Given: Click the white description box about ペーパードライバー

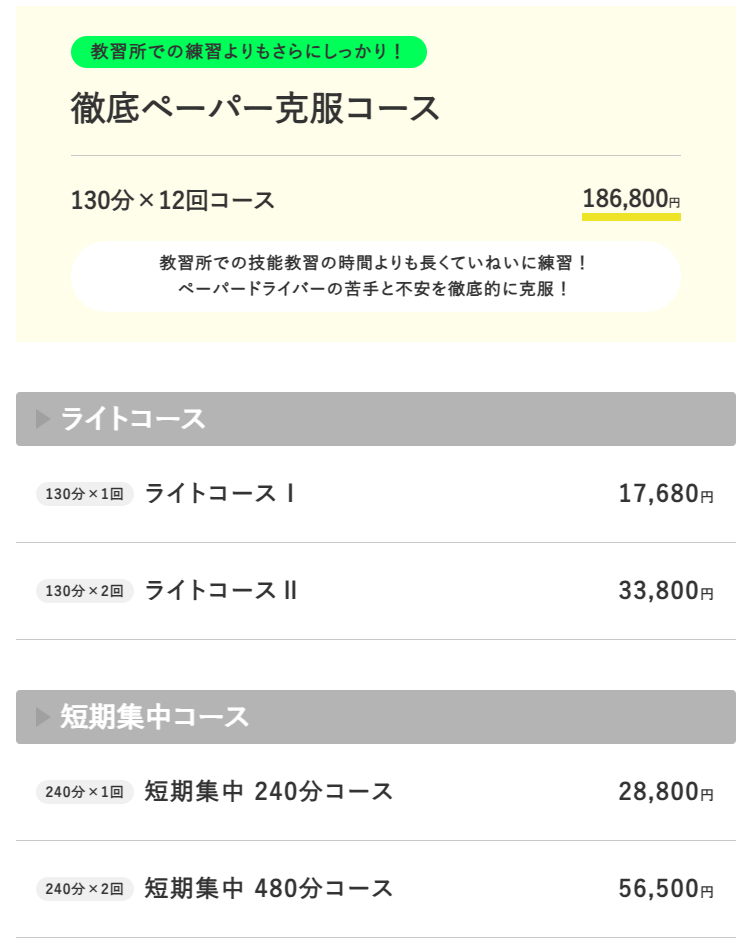Looking at the screenshot, I should [x=375, y=276].
